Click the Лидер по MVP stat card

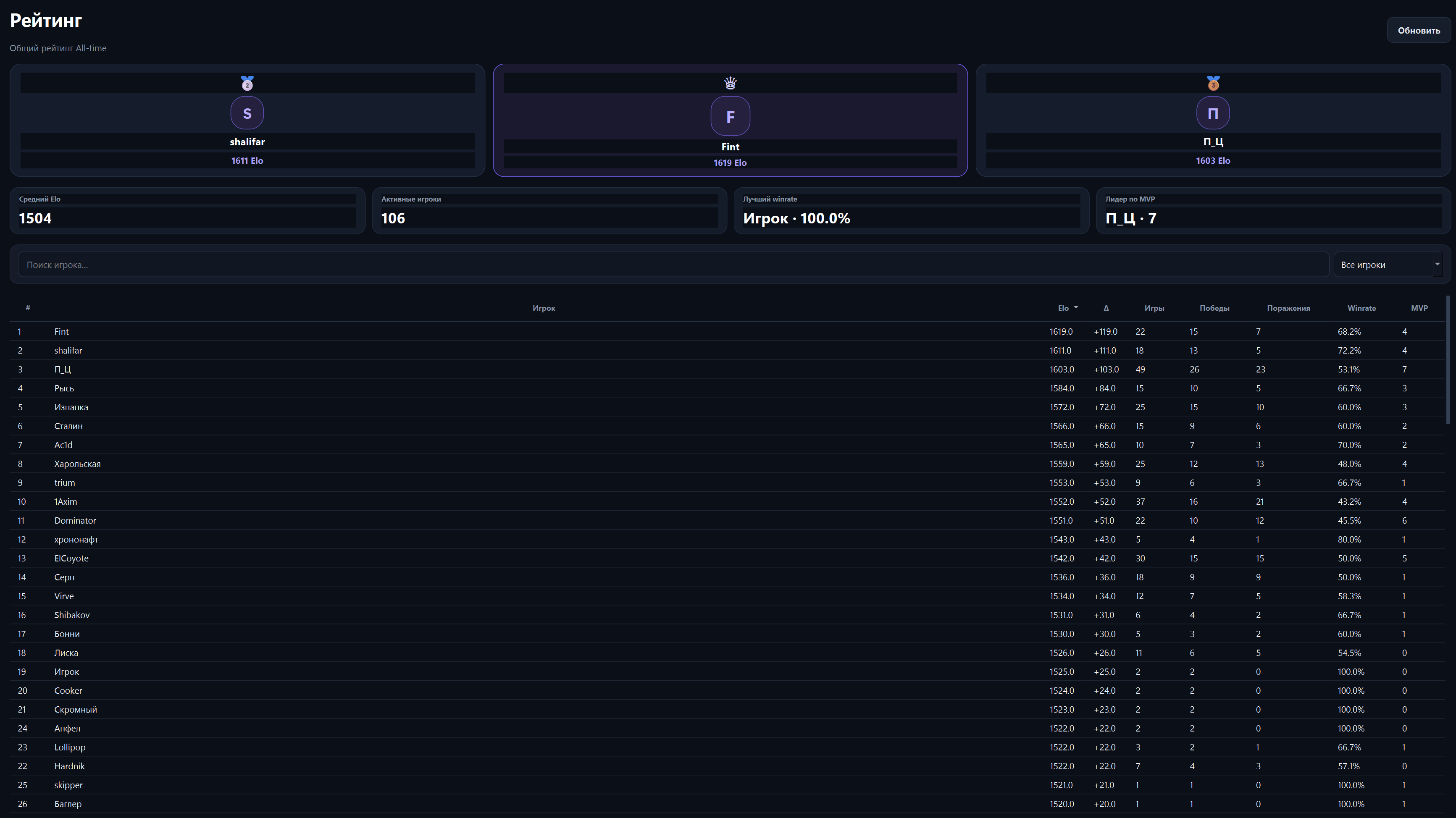(x=1273, y=211)
